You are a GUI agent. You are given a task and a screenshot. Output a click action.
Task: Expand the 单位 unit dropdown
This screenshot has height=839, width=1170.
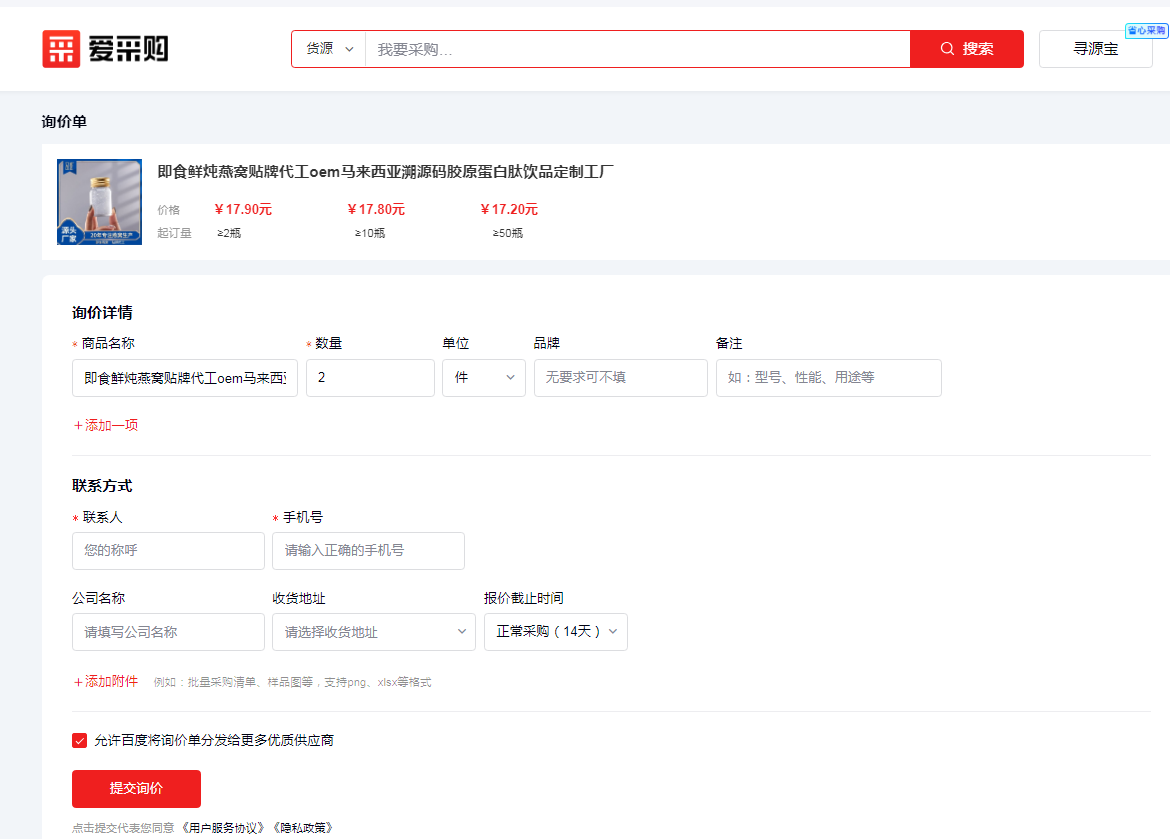484,378
